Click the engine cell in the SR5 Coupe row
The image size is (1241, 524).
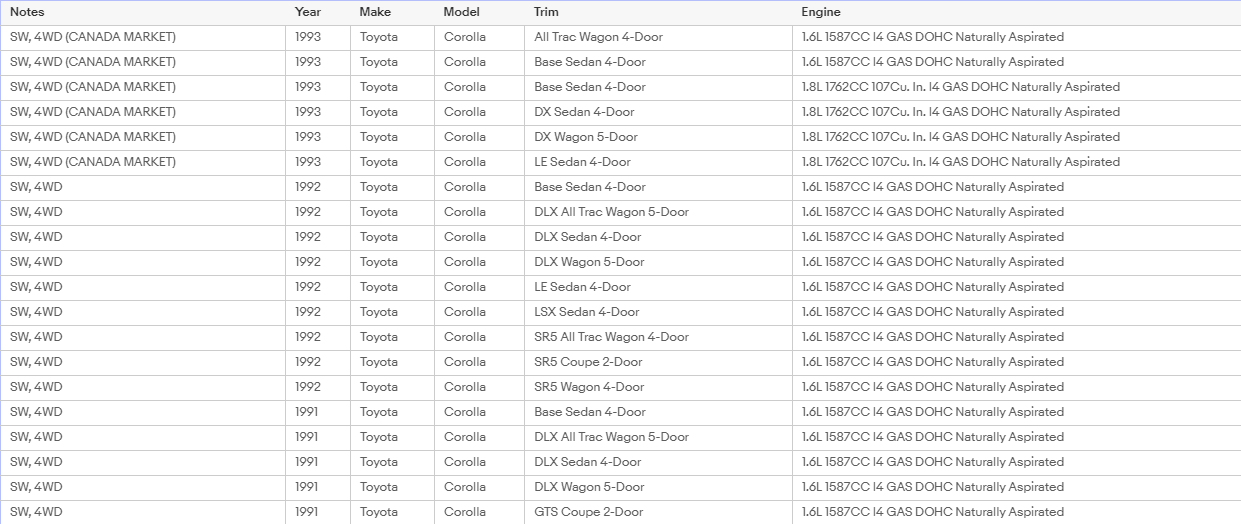pos(1016,362)
